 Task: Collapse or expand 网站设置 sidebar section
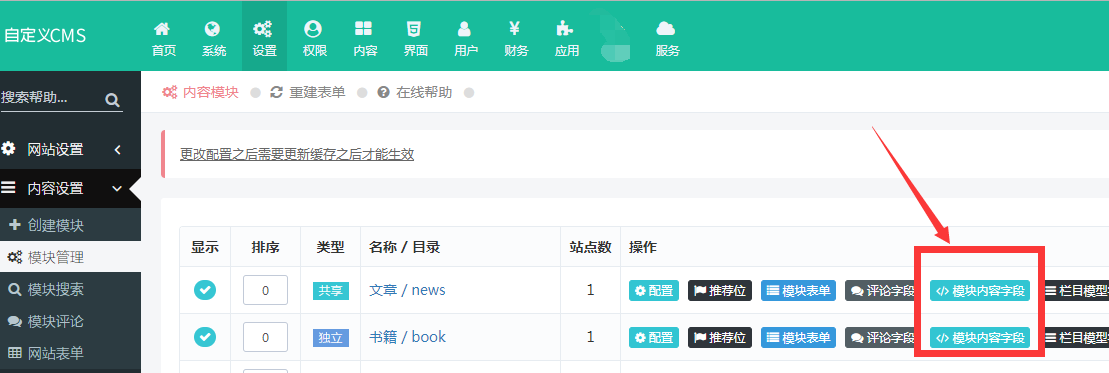tap(70, 149)
